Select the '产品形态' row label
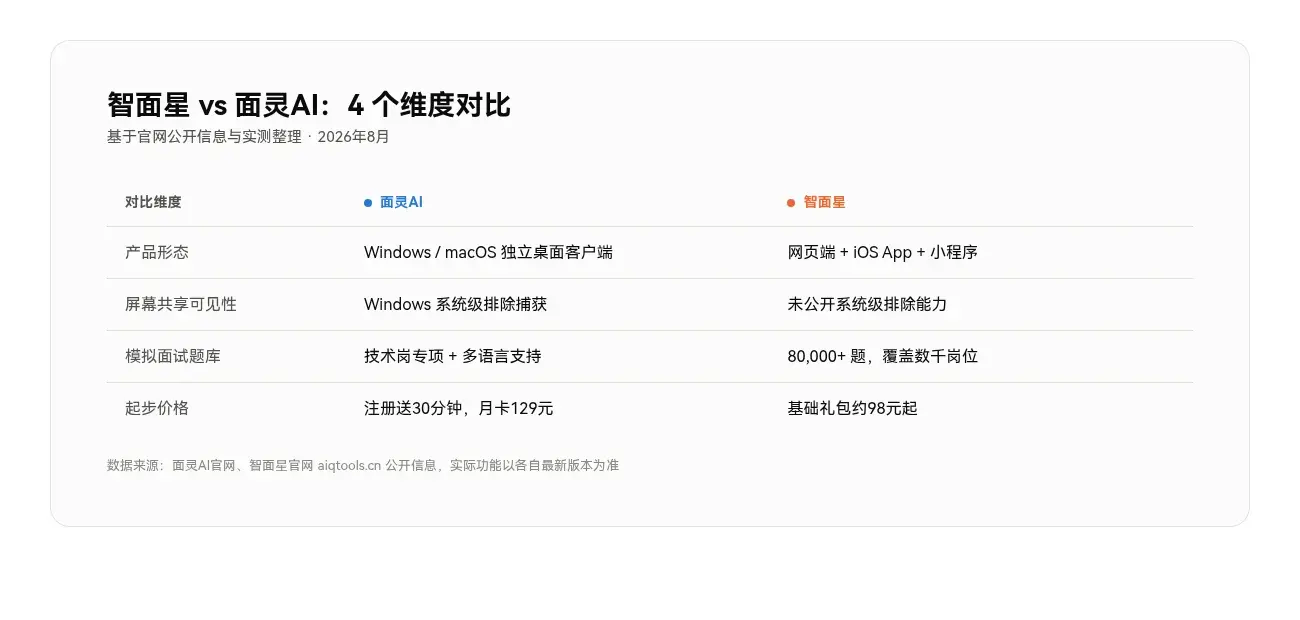The width and height of the screenshot is (1300, 620). (157, 253)
